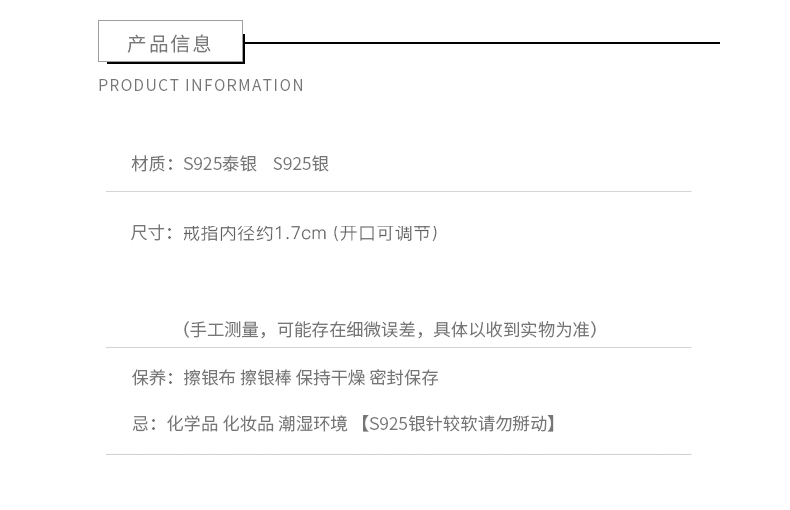Click the 化妆品 warning item

pos(247,424)
